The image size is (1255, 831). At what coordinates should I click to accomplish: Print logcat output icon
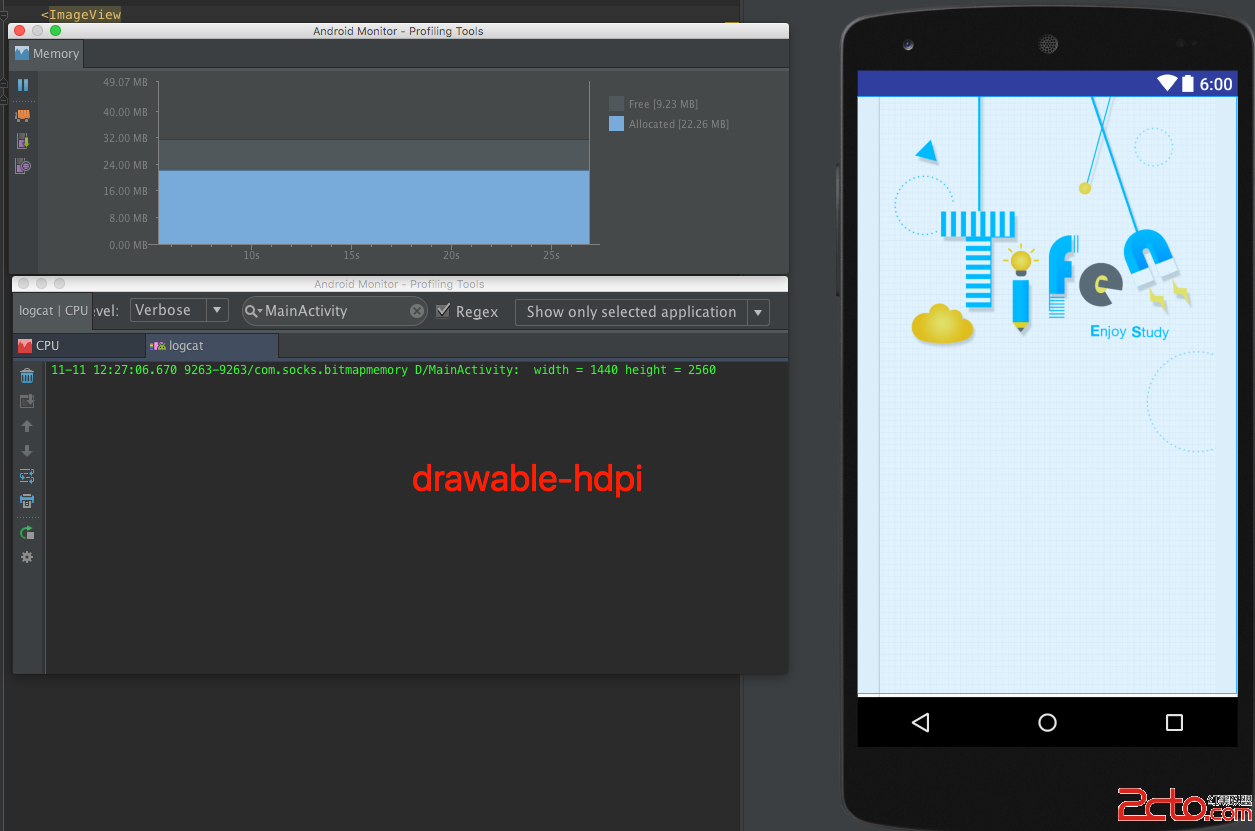(x=27, y=501)
